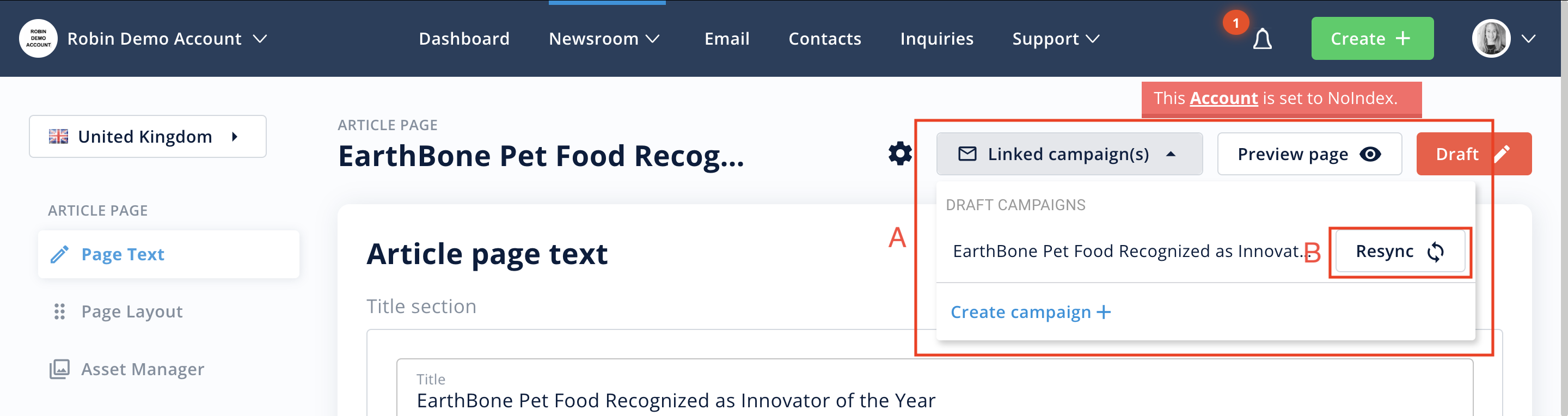Screen dimensions: 1568x416
Task: Resync the EarthBone draft campaign
Action: [x=1400, y=252]
